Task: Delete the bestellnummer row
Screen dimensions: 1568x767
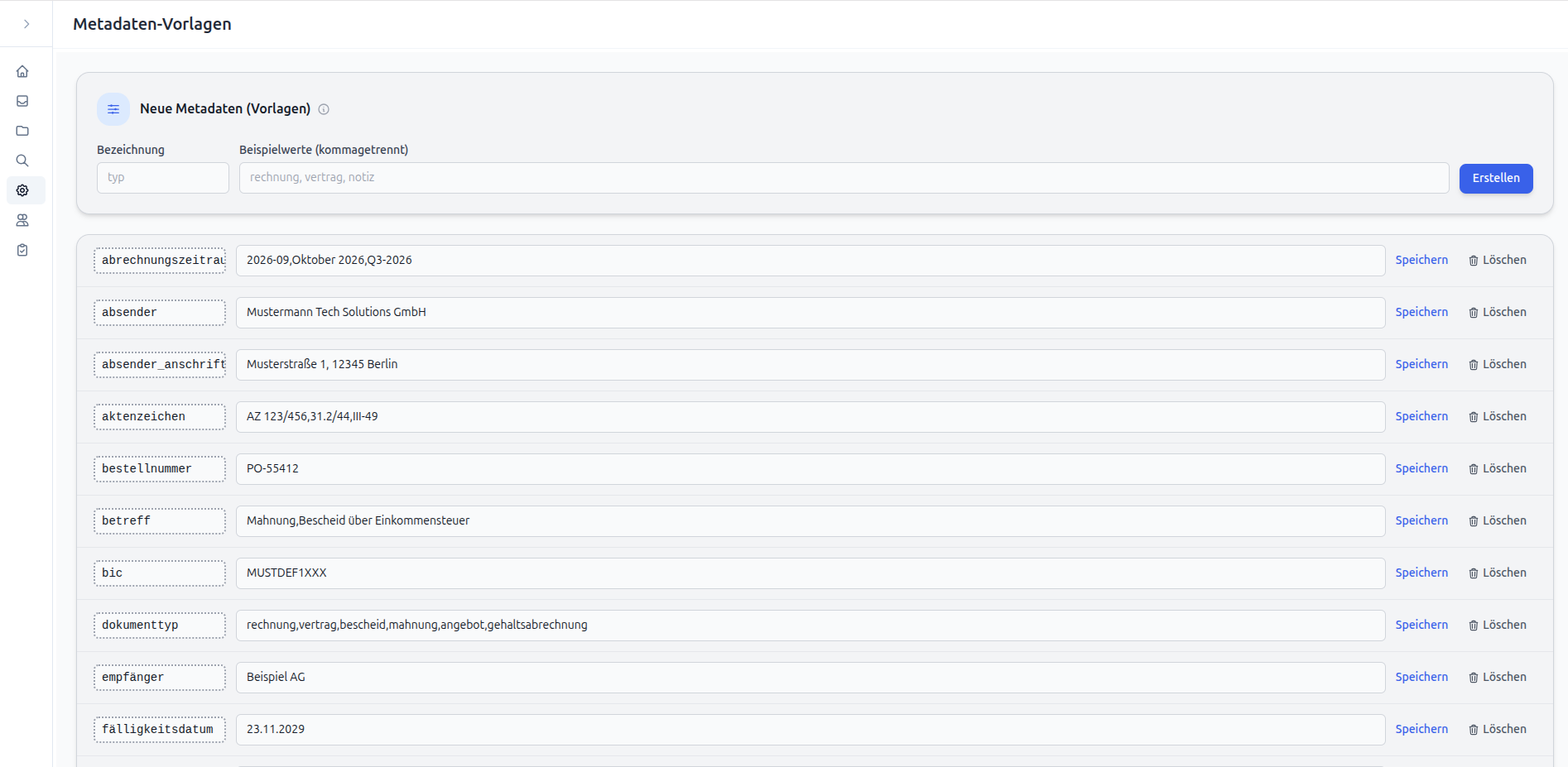Action: click(1497, 468)
